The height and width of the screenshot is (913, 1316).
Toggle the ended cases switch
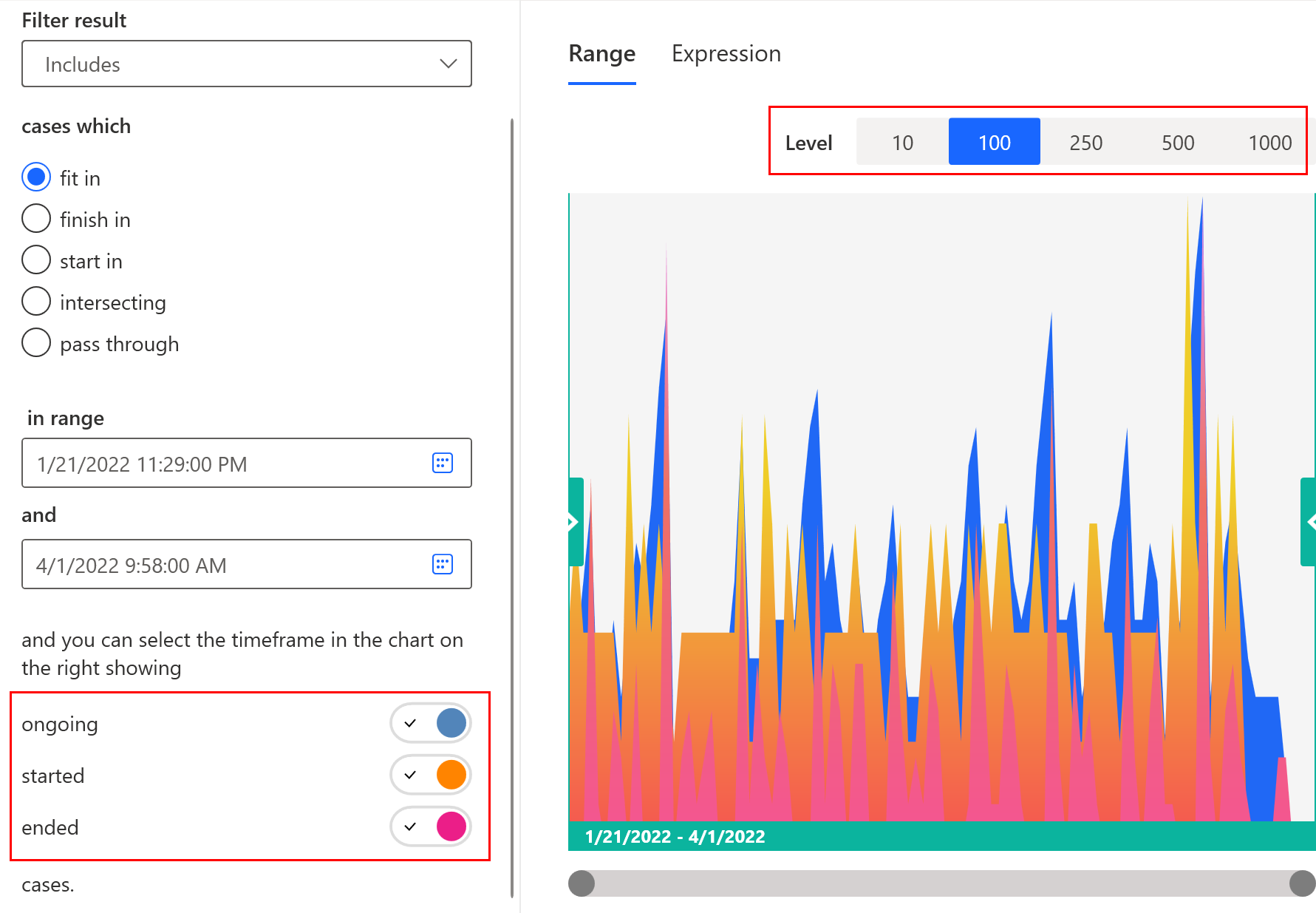click(x=431, y=827)
